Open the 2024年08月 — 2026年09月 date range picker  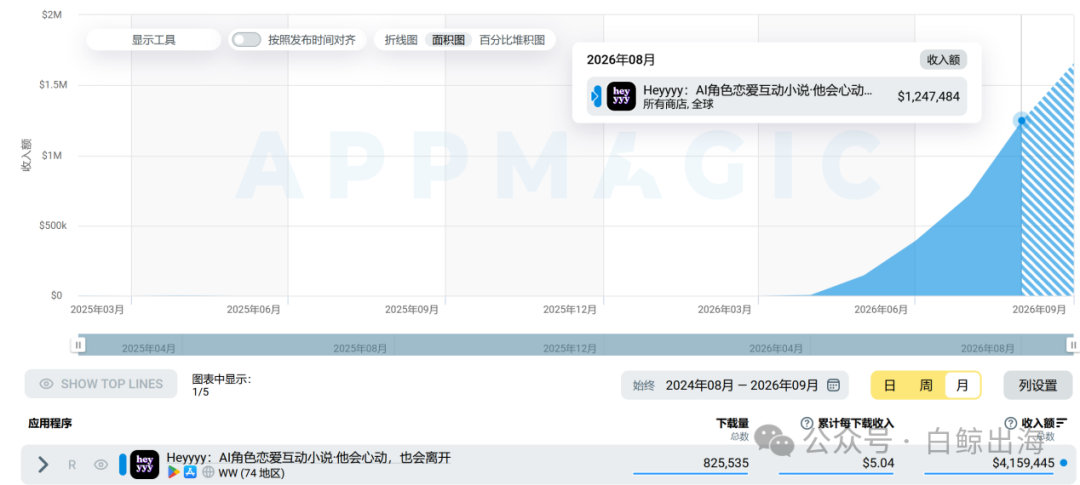(x=735, y=385)
